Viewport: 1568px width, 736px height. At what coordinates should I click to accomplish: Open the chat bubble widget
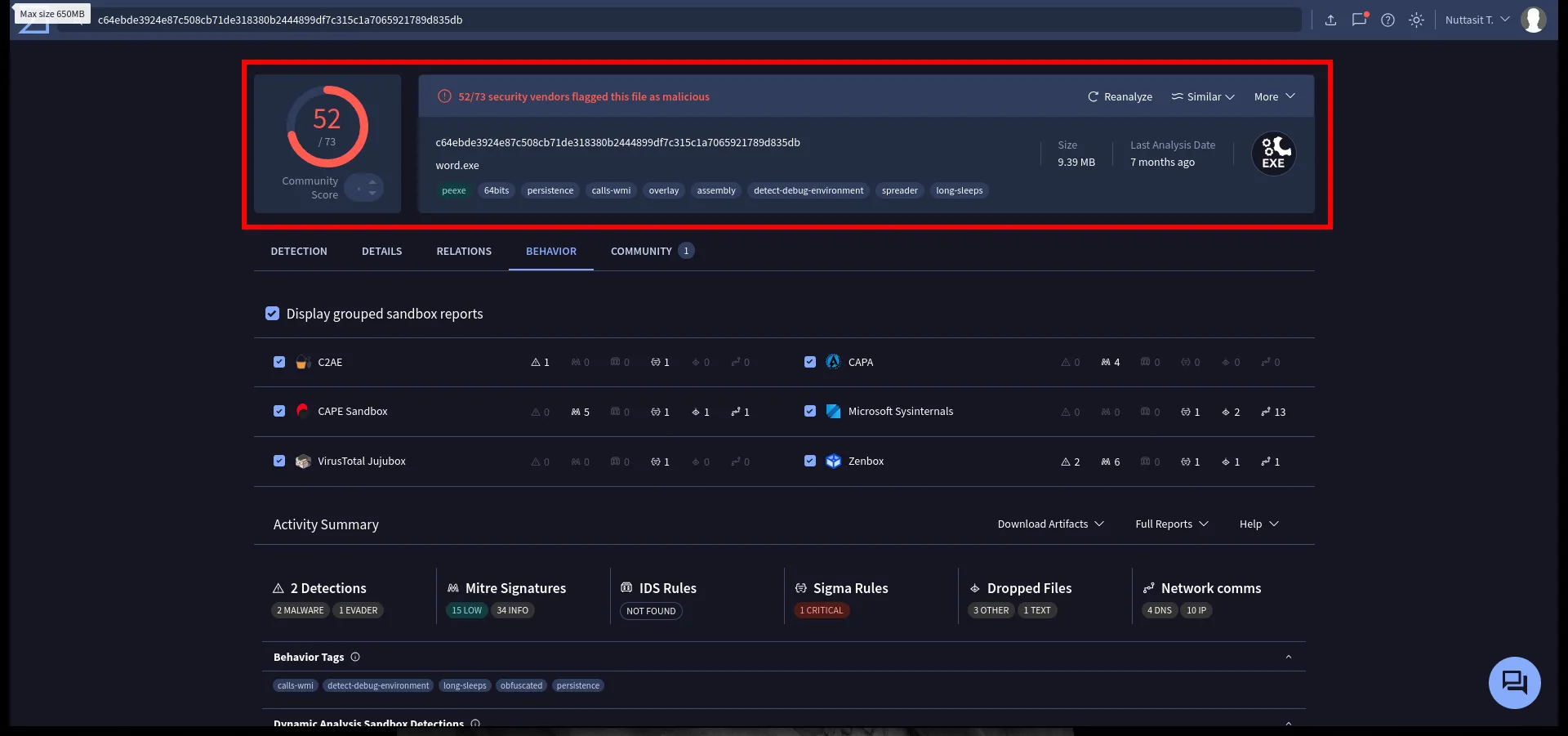point(1514,682)
